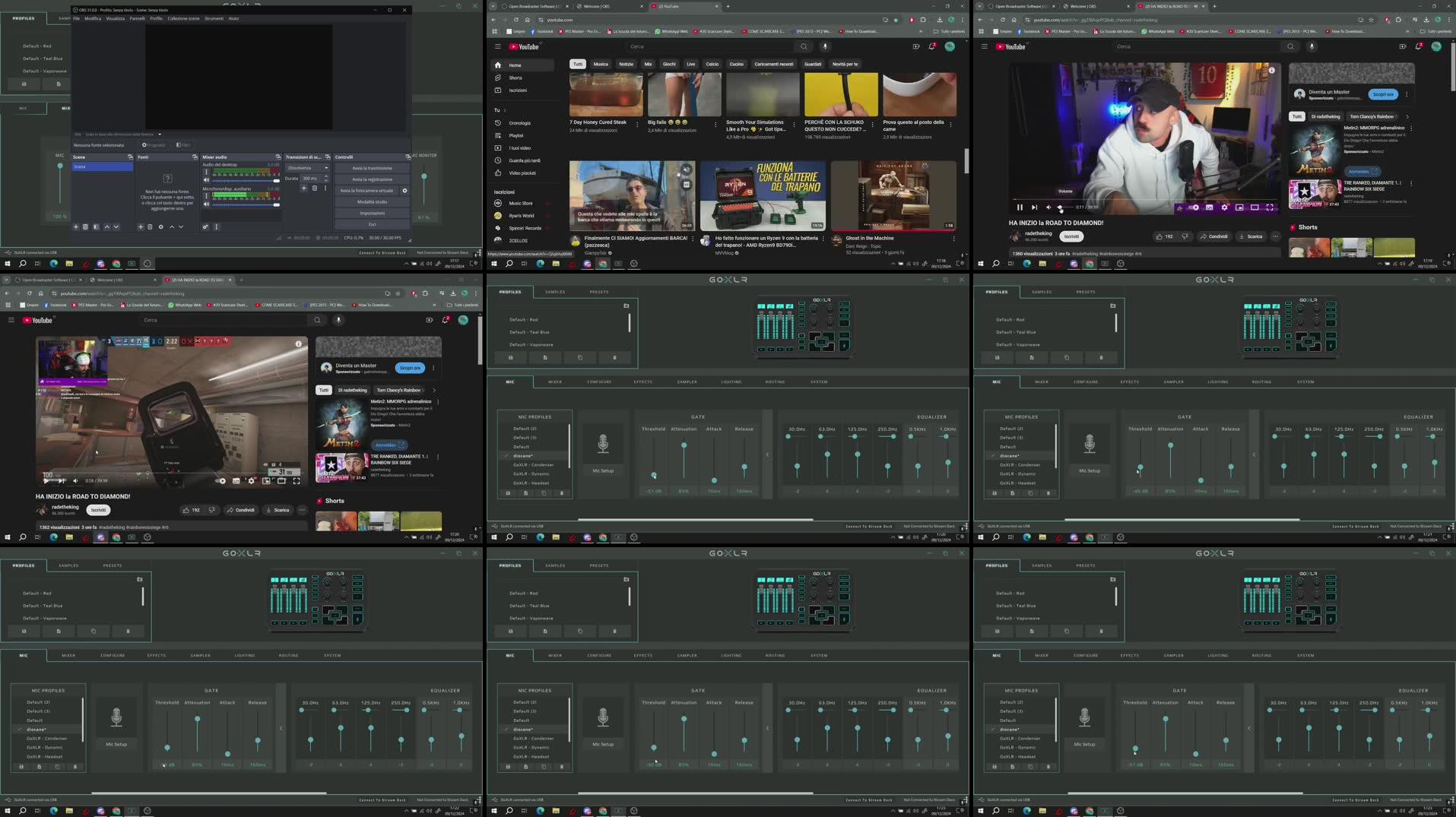The width and height of the screenshot is (1456, 817).
Task: Click virtual camera settings gear in OBS Controlli
Action: [x=404, y=191]
